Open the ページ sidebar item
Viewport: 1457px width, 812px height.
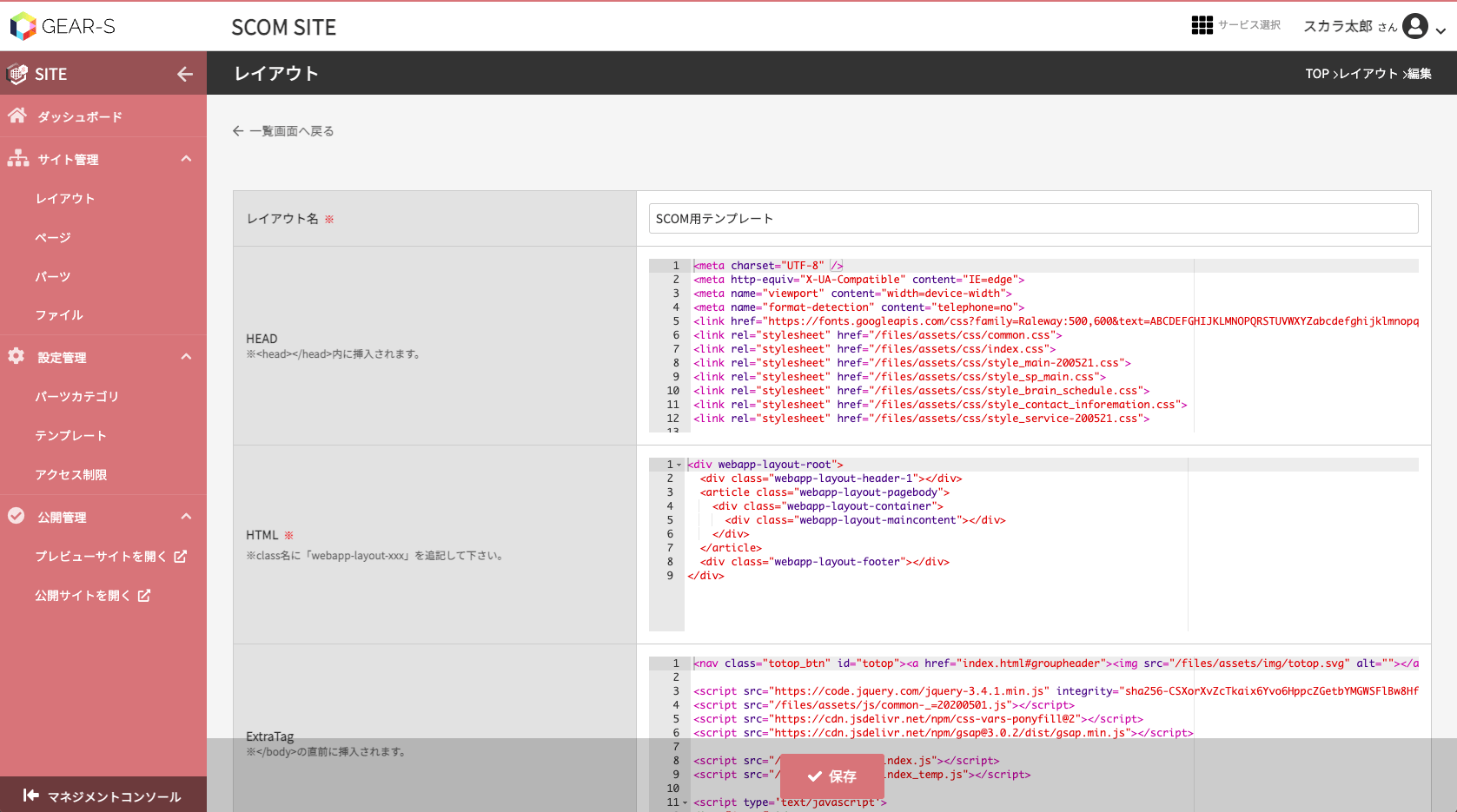click(x=53, y=238)
